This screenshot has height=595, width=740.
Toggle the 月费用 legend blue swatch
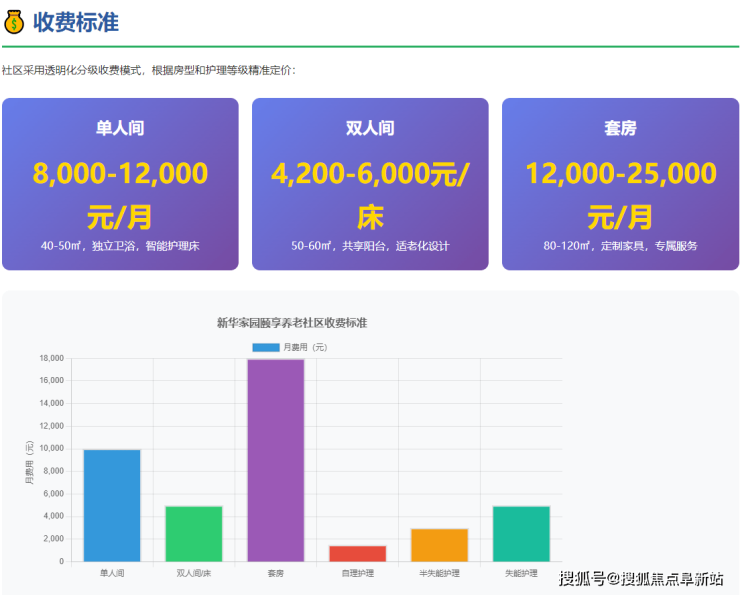pyautogui.click(x=266, y=347)
